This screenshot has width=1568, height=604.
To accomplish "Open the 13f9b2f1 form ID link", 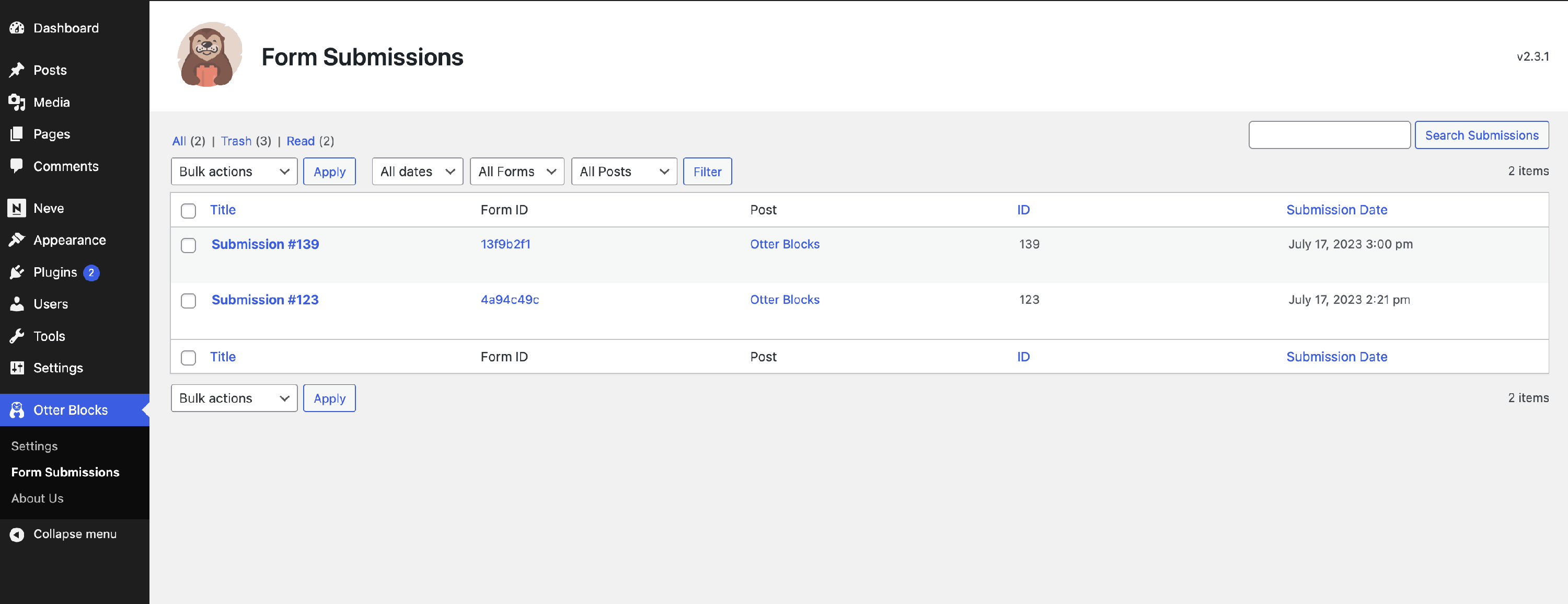I will (505, 244).
